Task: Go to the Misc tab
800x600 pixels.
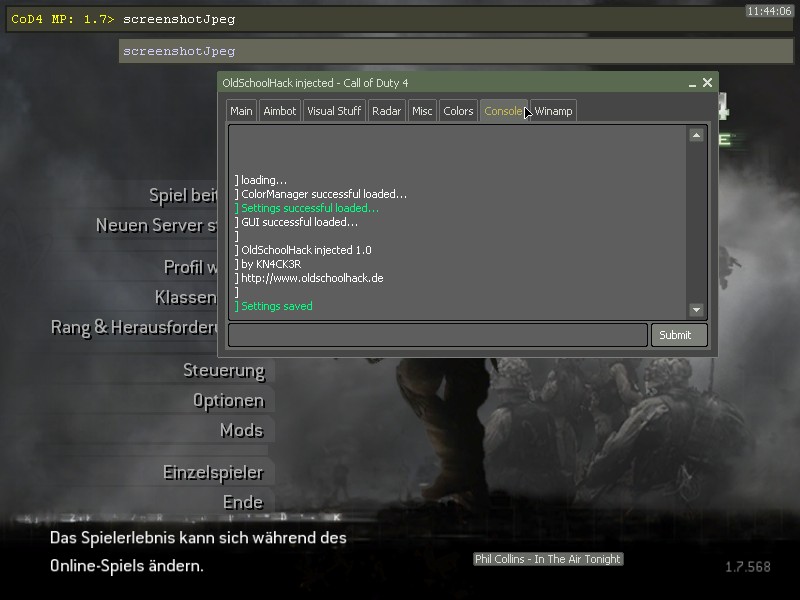Action: pos(422,111)
